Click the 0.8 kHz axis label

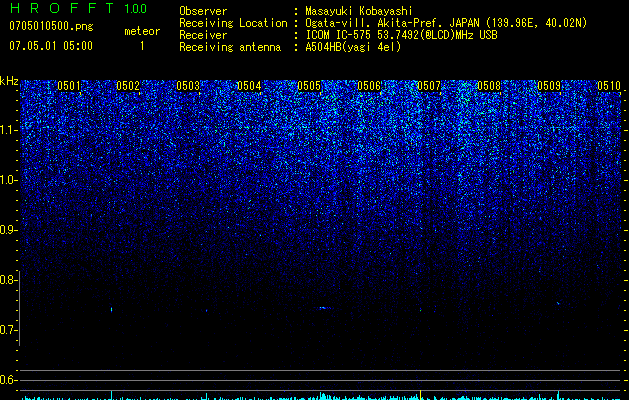8,280
